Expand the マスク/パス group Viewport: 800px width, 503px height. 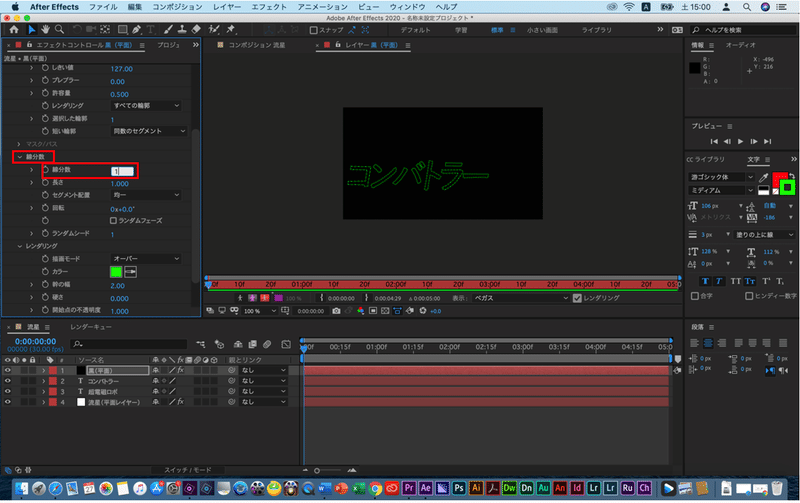coord(19,144)
